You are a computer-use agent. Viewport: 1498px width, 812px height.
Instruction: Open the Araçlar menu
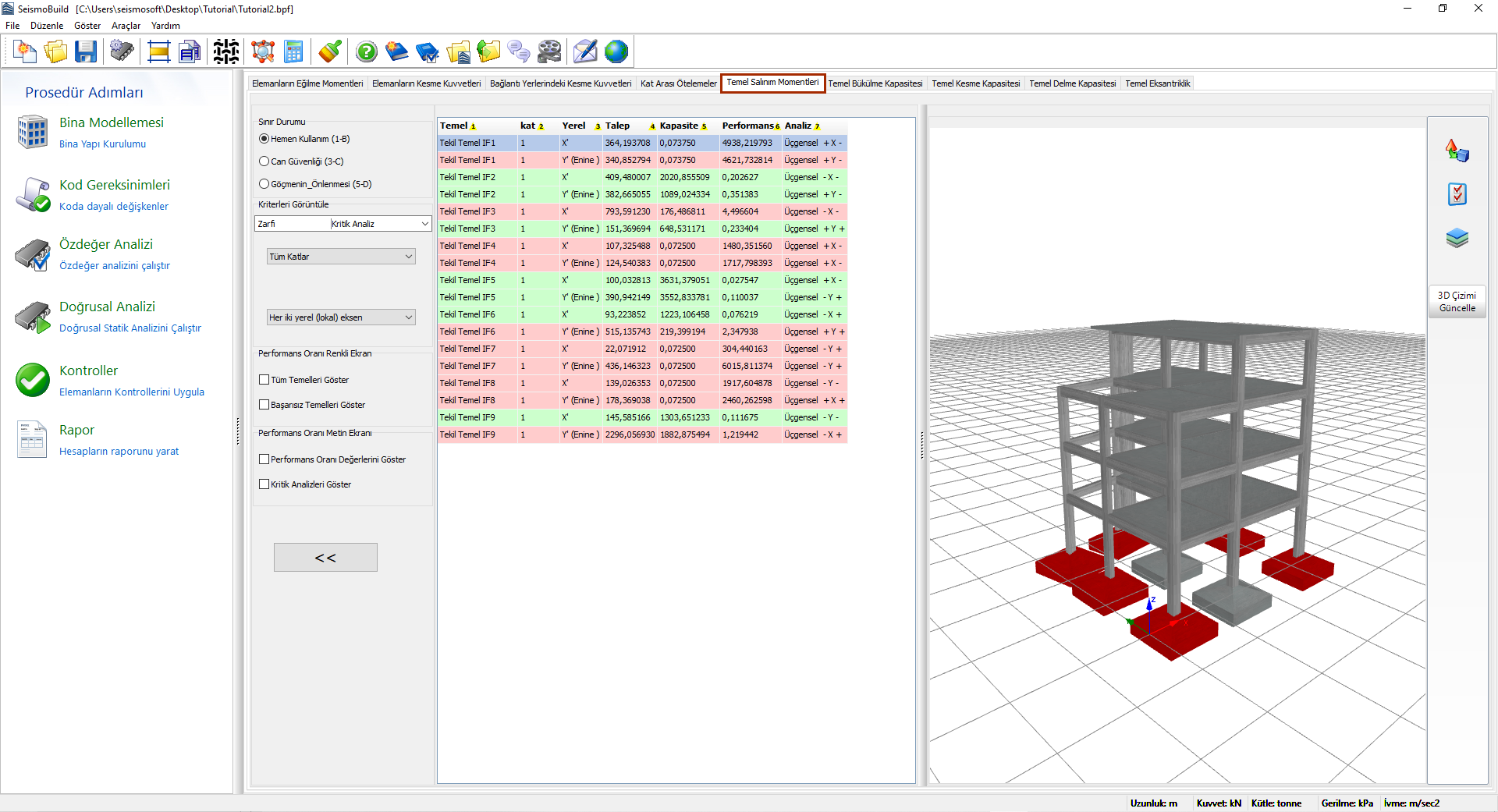pos(126,26)
